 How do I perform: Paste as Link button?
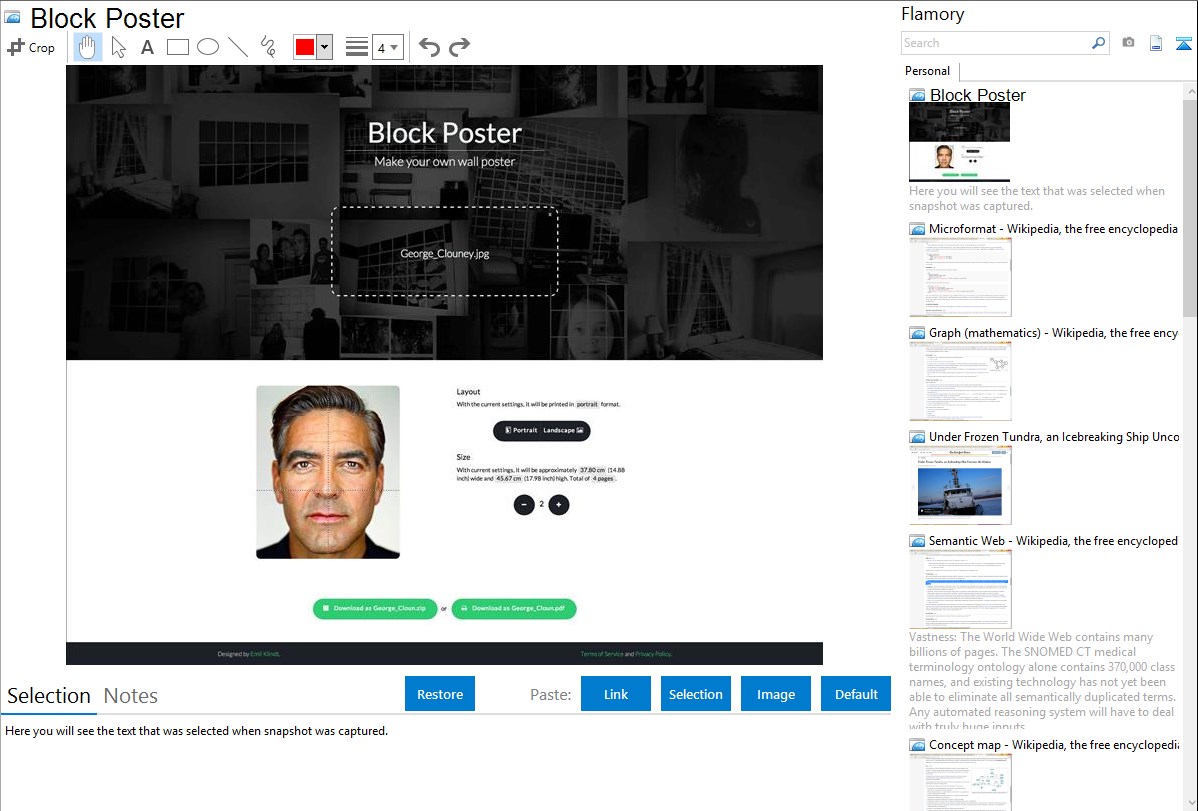pyautogui.click(x=616, y=694)
